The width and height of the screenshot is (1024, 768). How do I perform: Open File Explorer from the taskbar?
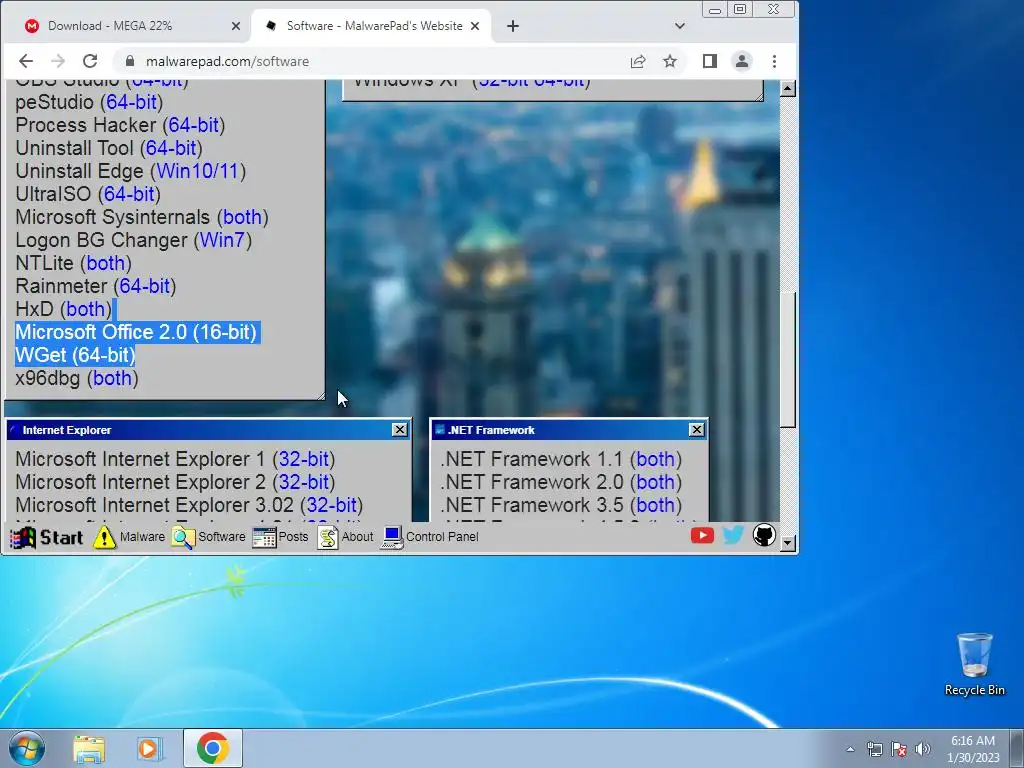(89, 748)
